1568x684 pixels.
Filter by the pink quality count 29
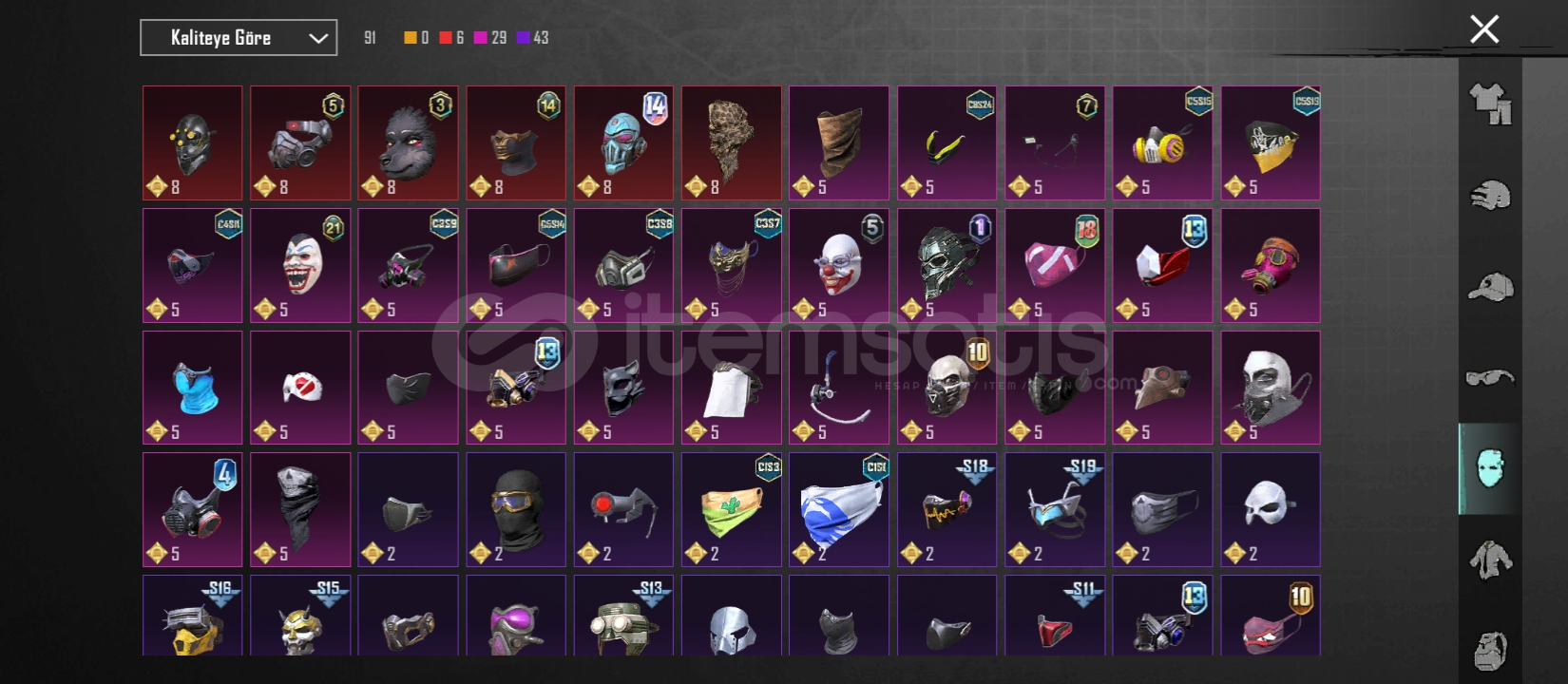490,38
